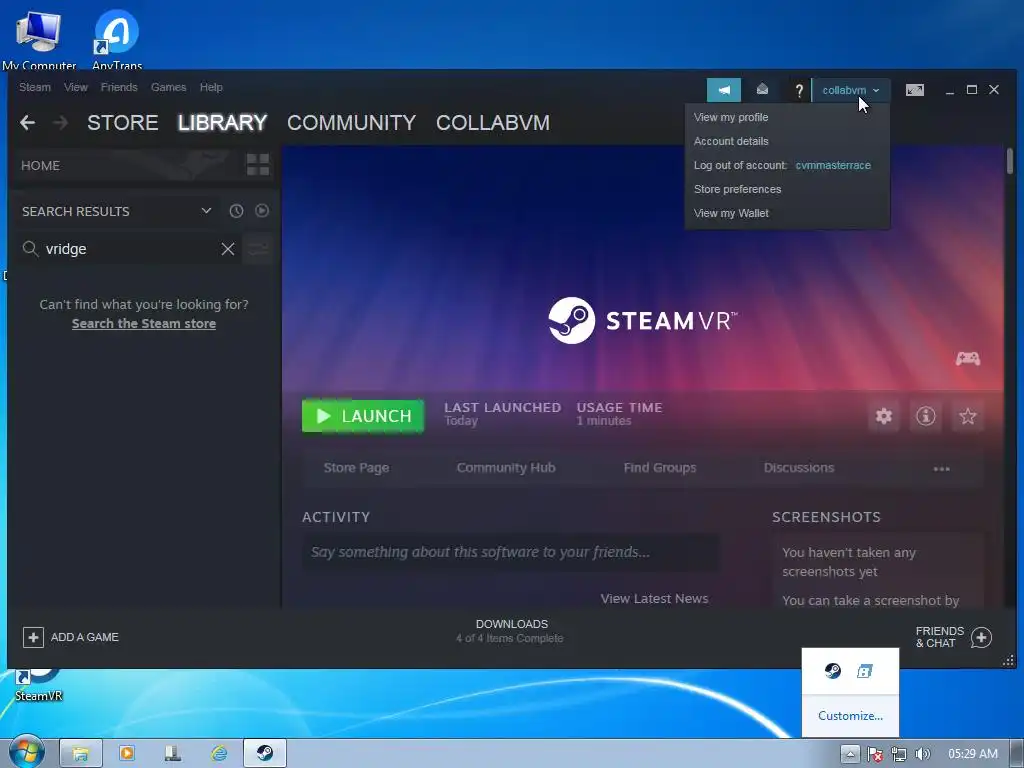Open Internet Explorer from taskbar
Viewport: 1024px width, 768px height.
219,753
